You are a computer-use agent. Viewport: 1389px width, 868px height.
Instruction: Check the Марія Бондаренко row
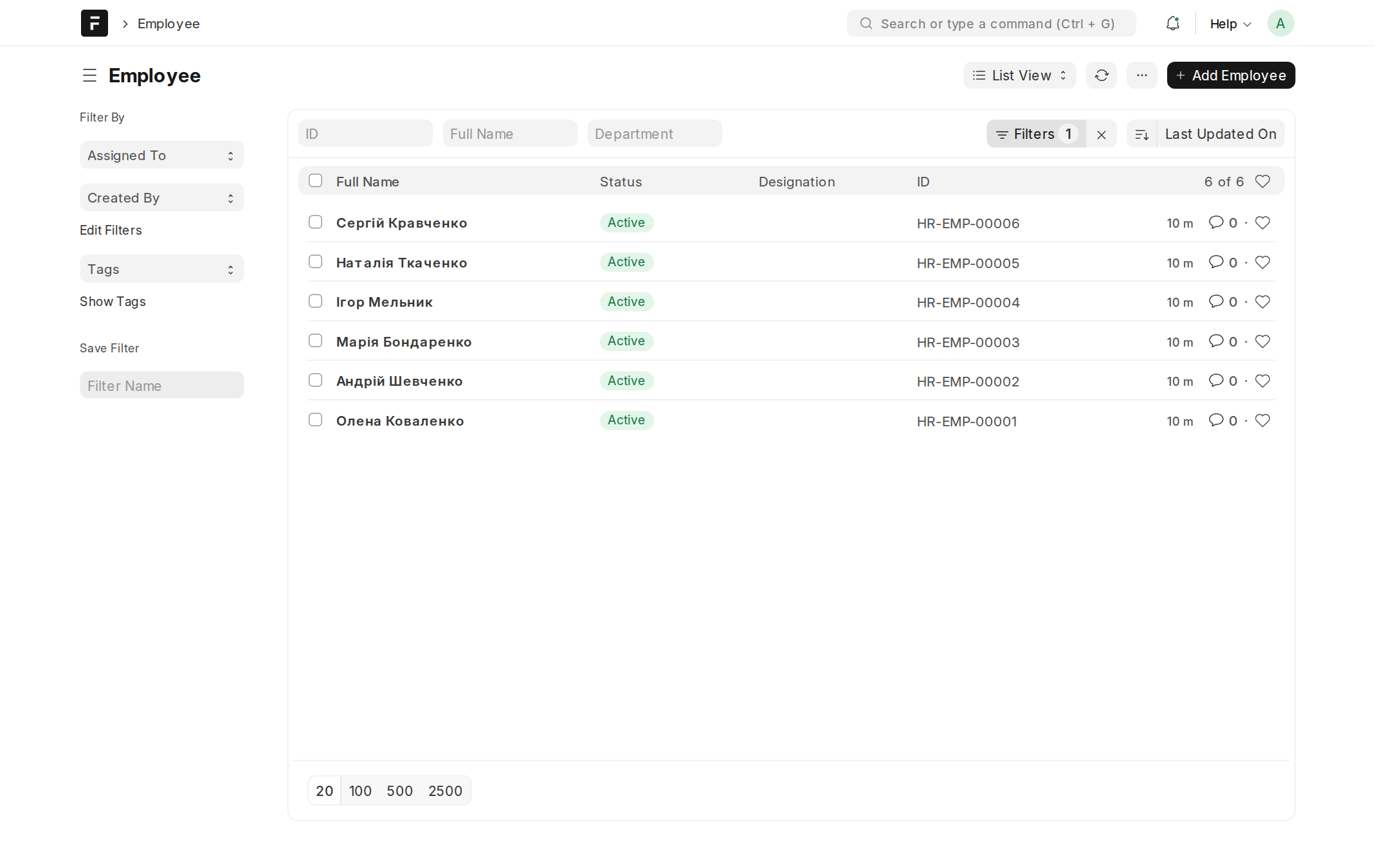point(315,341)
